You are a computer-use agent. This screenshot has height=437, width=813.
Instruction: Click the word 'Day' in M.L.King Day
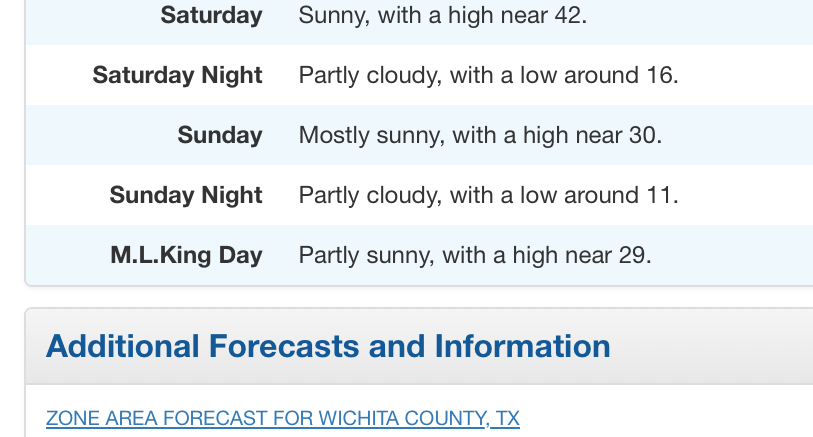[x=241, y=256]
